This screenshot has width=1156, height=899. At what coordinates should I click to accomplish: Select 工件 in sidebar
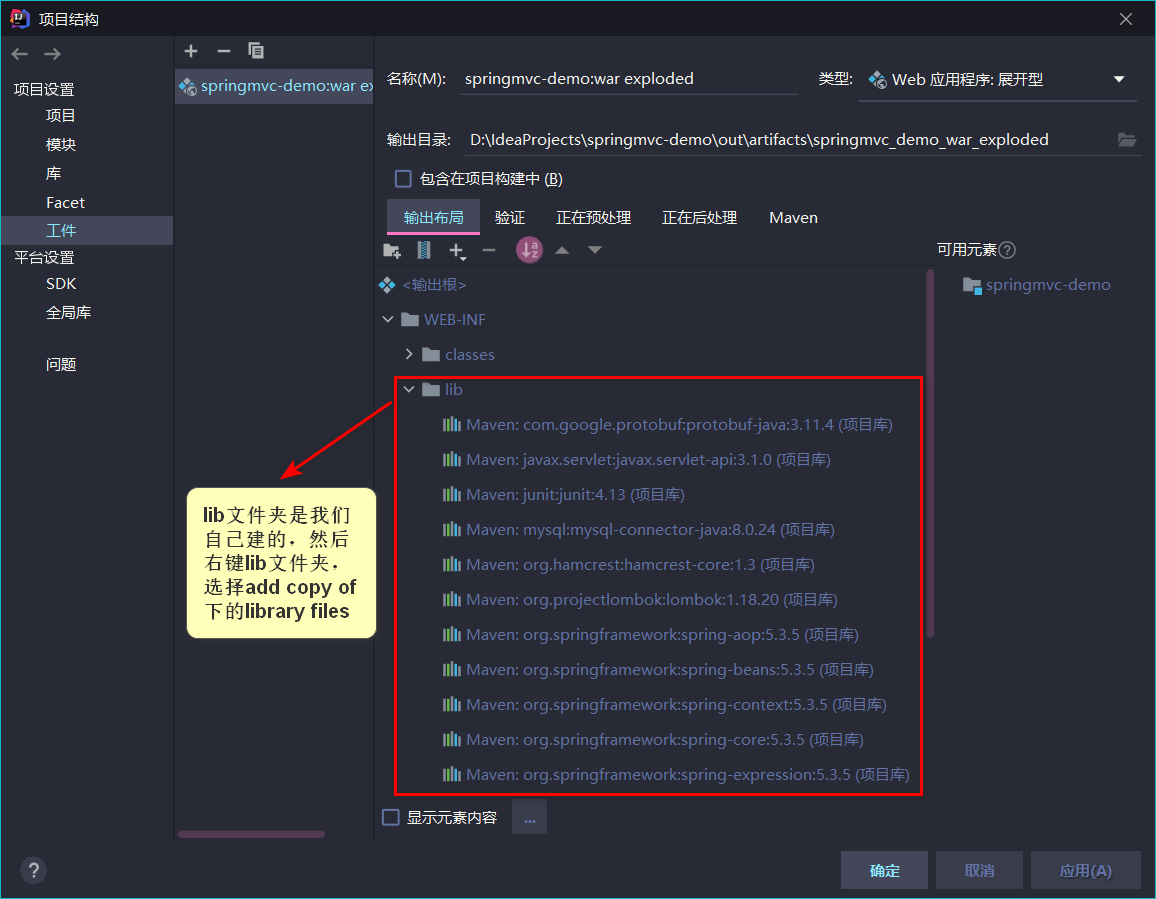pyautogui.click(x=87, y=230)
